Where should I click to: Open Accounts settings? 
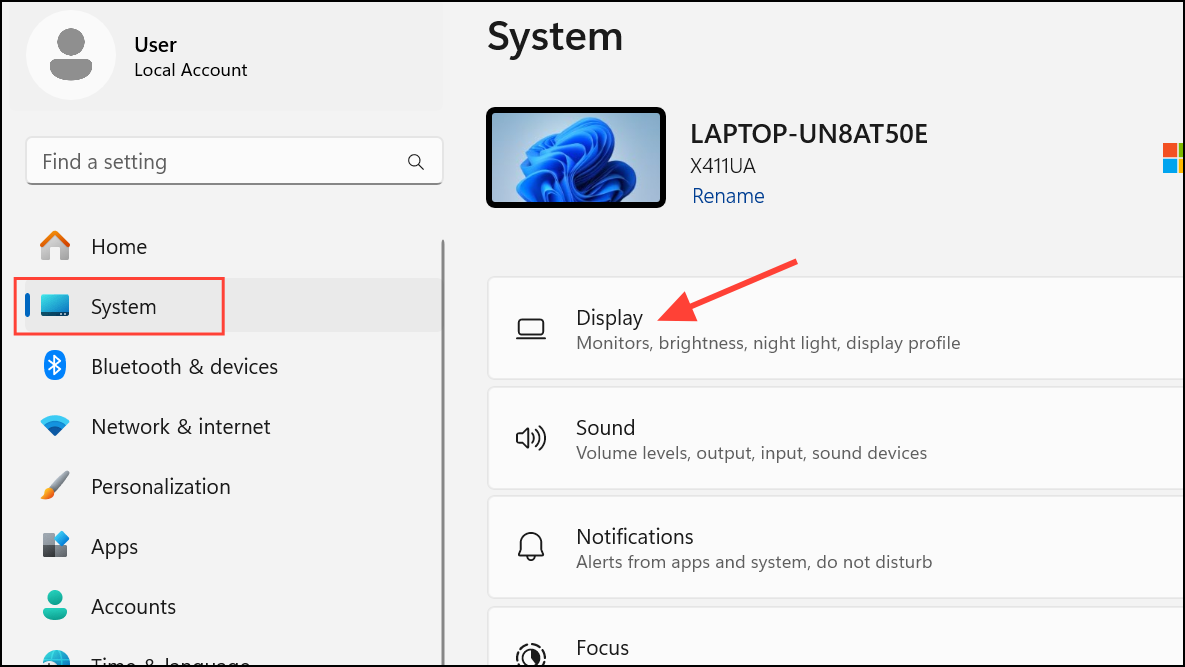[x=133, y=607]
